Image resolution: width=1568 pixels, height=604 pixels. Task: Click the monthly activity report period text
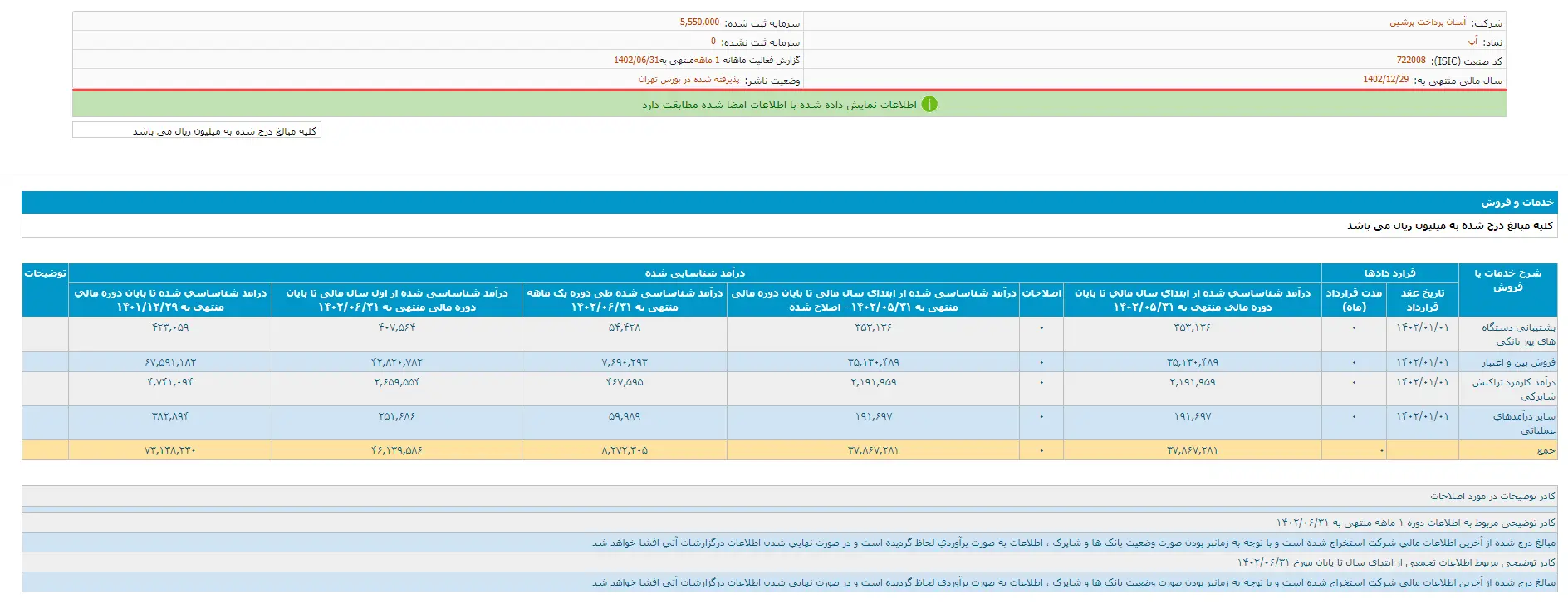707,61
